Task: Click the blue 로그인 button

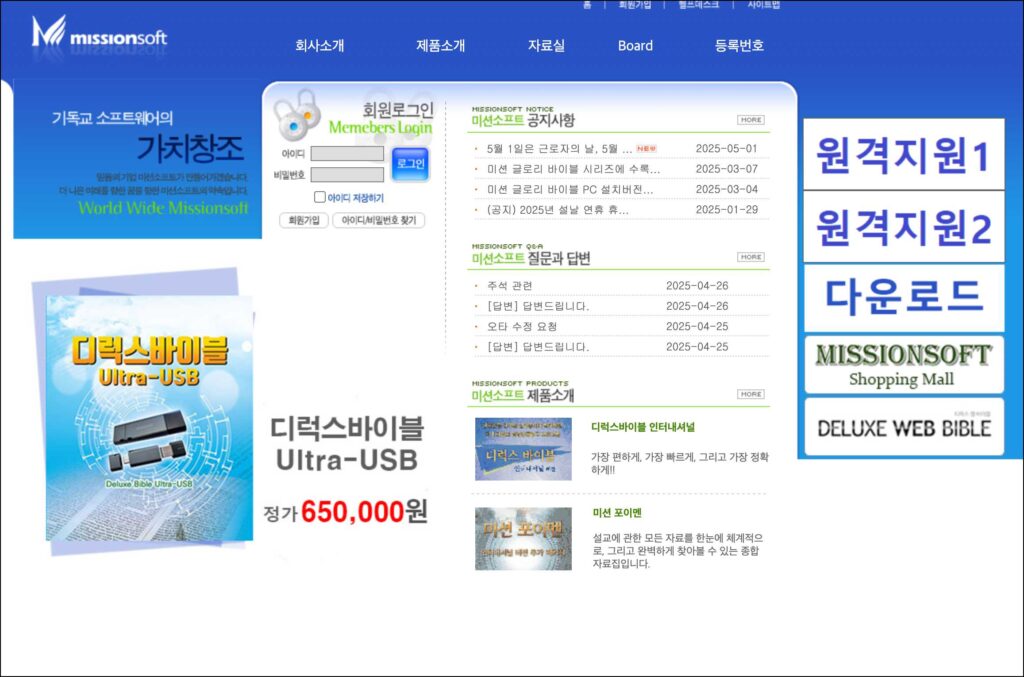Action: [x=410, y=163]
